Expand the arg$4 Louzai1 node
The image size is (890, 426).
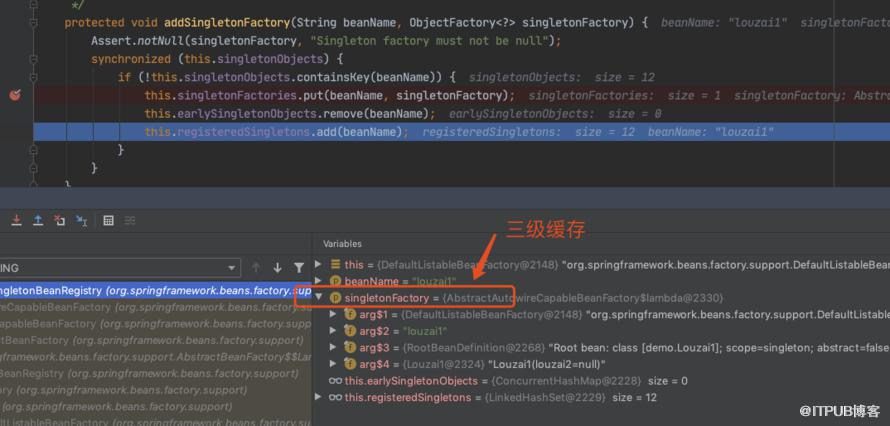click(x=334, y=364)
